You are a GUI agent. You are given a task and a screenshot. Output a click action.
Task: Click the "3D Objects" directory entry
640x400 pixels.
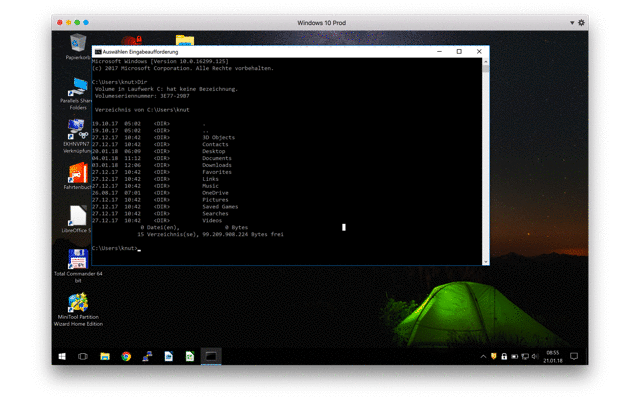pos(218,138)
